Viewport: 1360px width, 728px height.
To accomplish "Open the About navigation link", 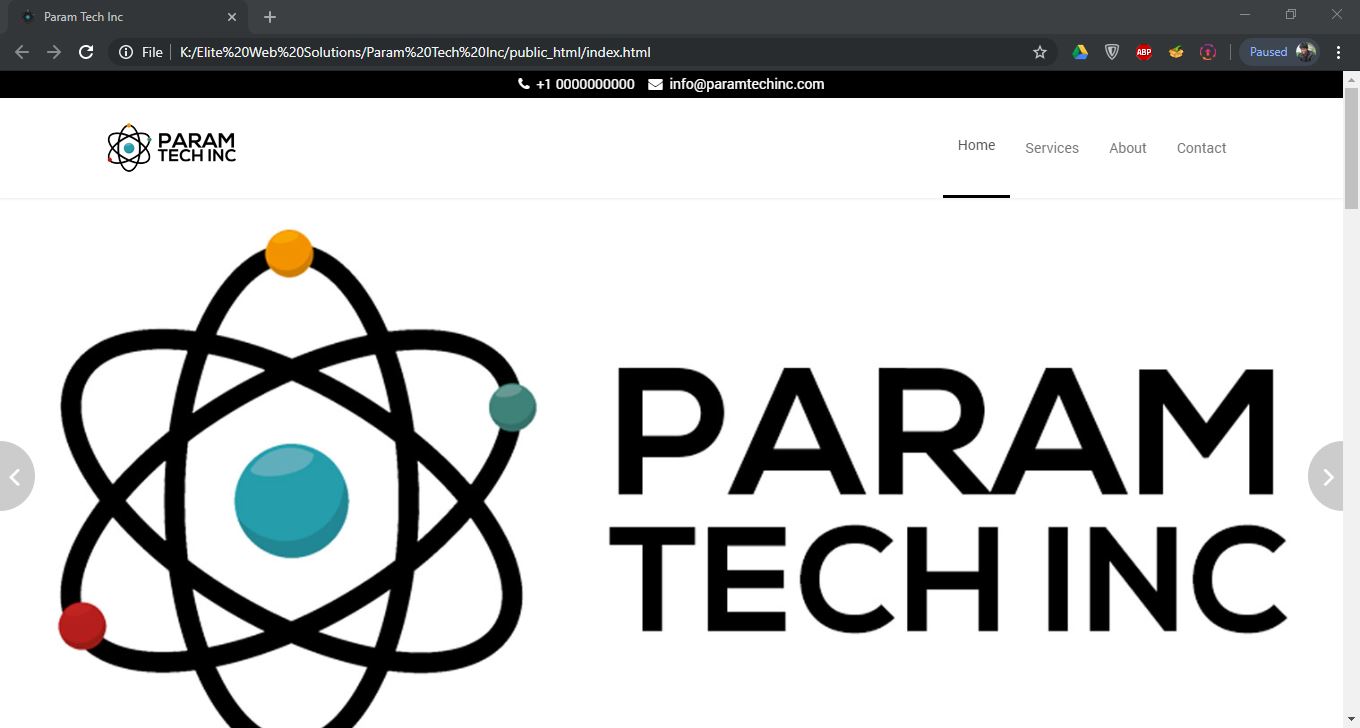I will pos(1128,148).
